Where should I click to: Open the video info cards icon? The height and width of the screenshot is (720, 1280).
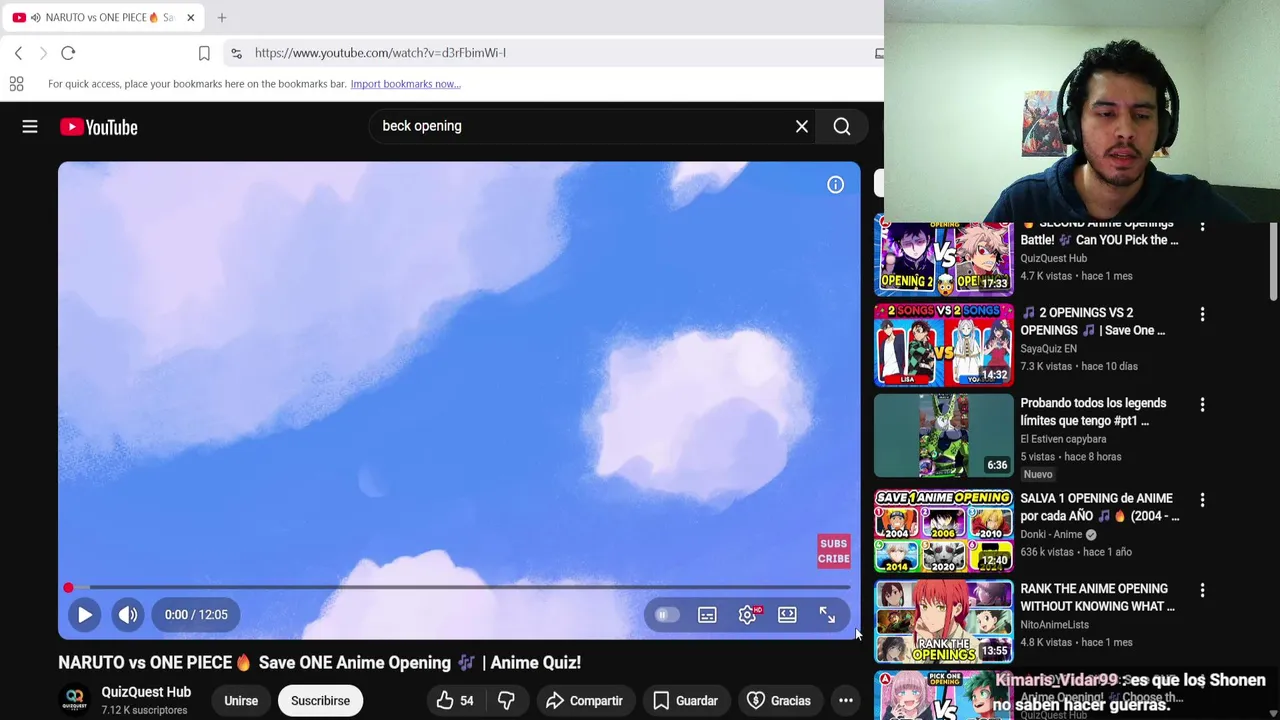[x=835, y=185]
